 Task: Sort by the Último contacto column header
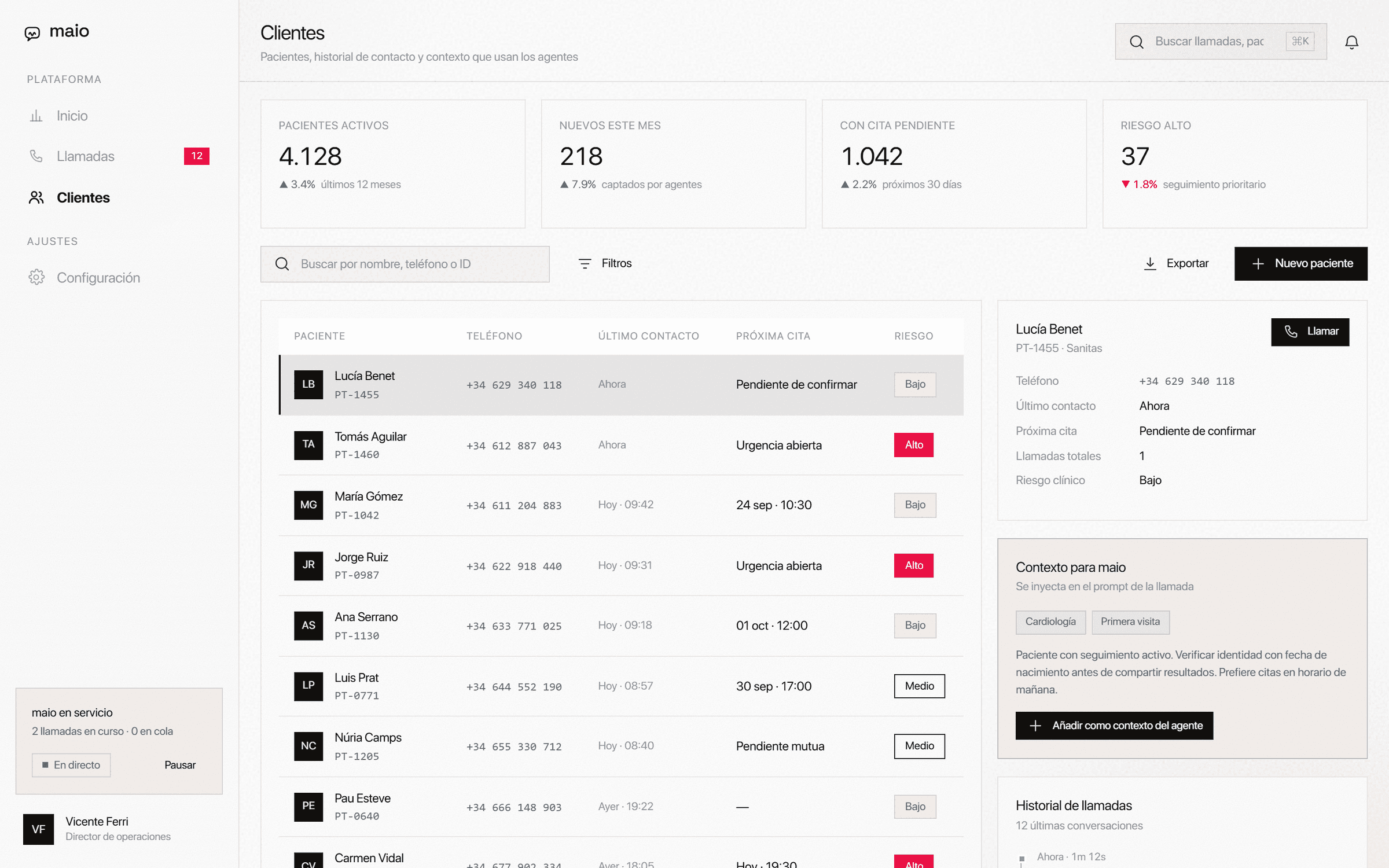pyautogui.click(x=649, y=336)
